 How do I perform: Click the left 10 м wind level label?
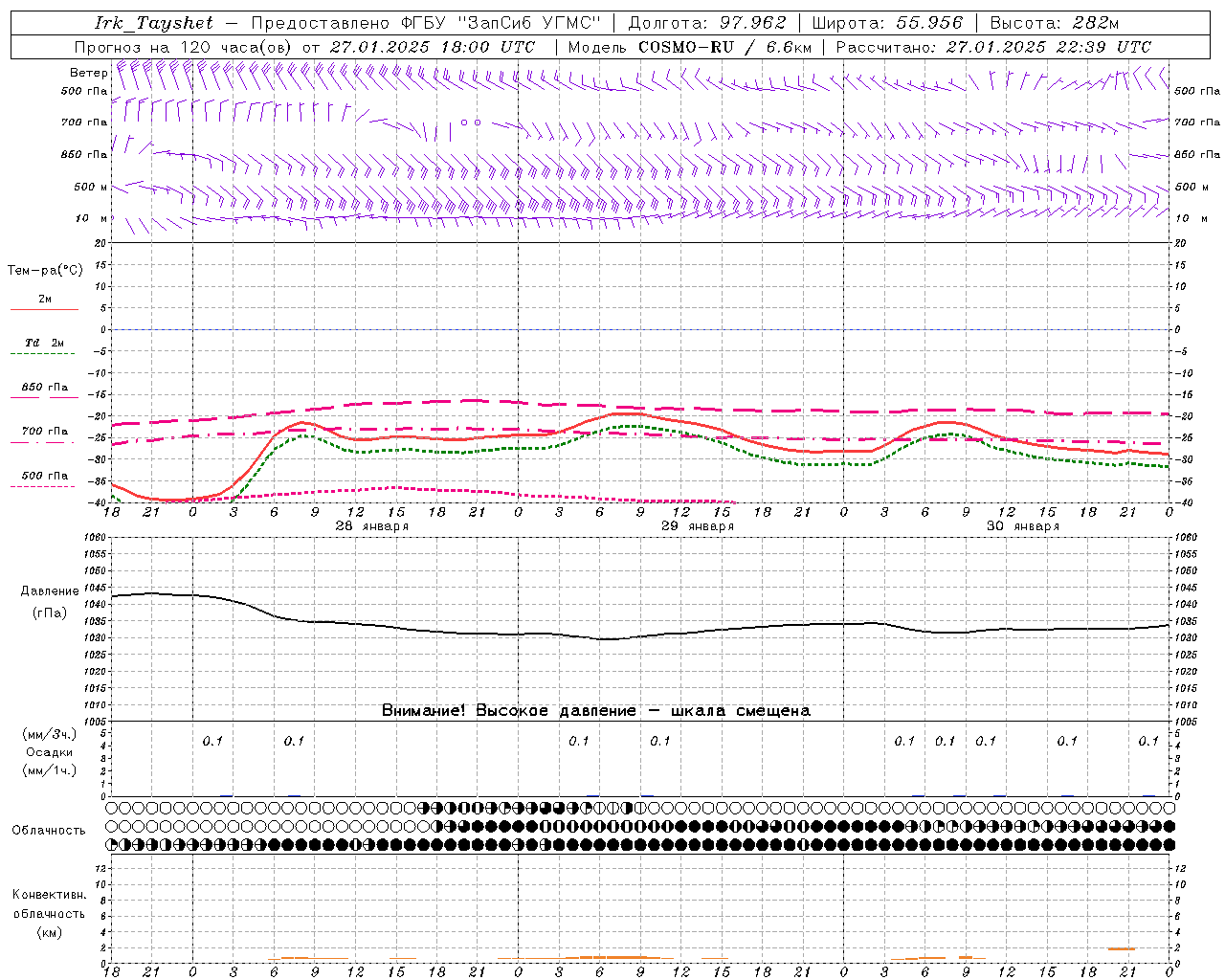point(91,218)
